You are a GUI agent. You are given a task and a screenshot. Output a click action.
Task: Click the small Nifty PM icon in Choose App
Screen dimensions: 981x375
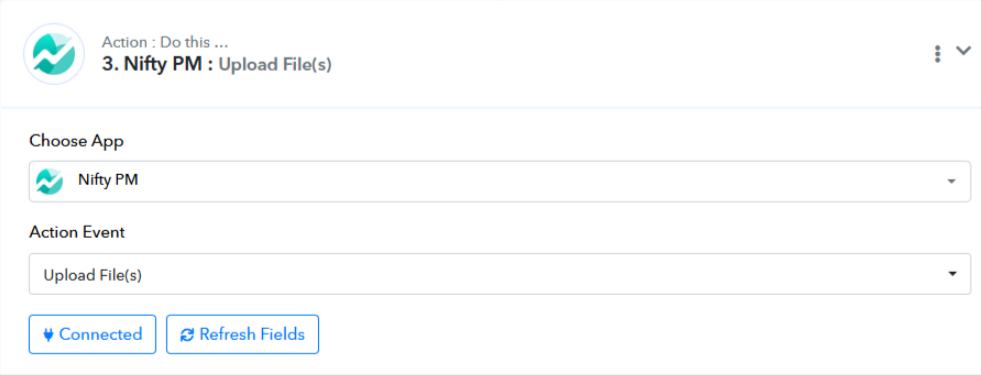coord(49,181)
